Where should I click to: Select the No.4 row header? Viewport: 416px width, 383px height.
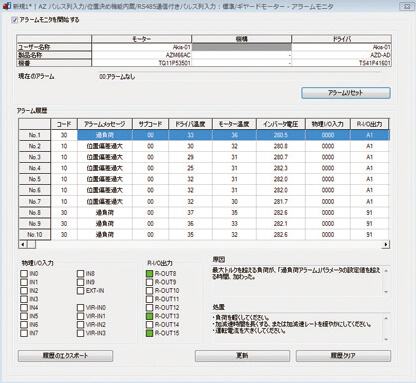tap(35, 168)
